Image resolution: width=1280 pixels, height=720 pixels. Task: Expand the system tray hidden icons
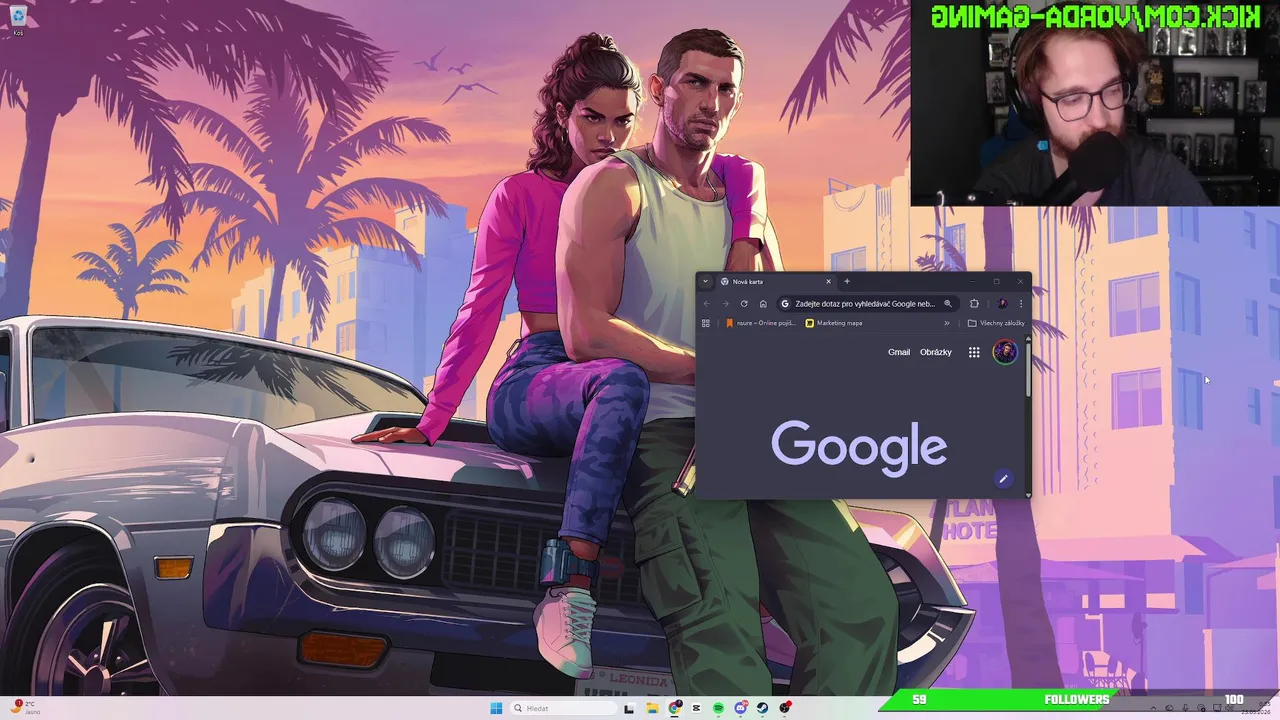pyautogui.click(x=1153, y=708)
